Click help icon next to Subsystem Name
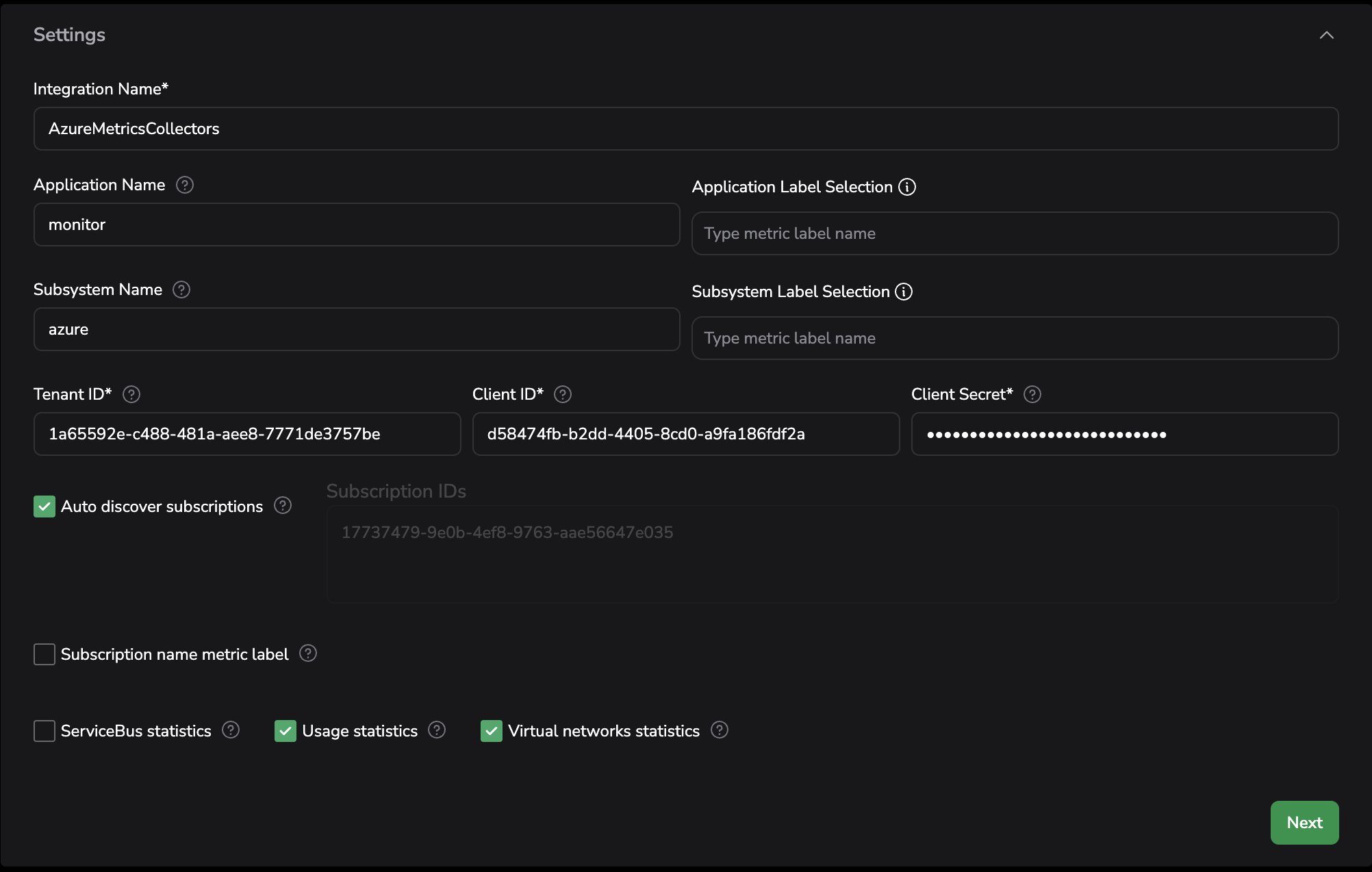Viewport: 1372px width, 872px height. [181, 290]
